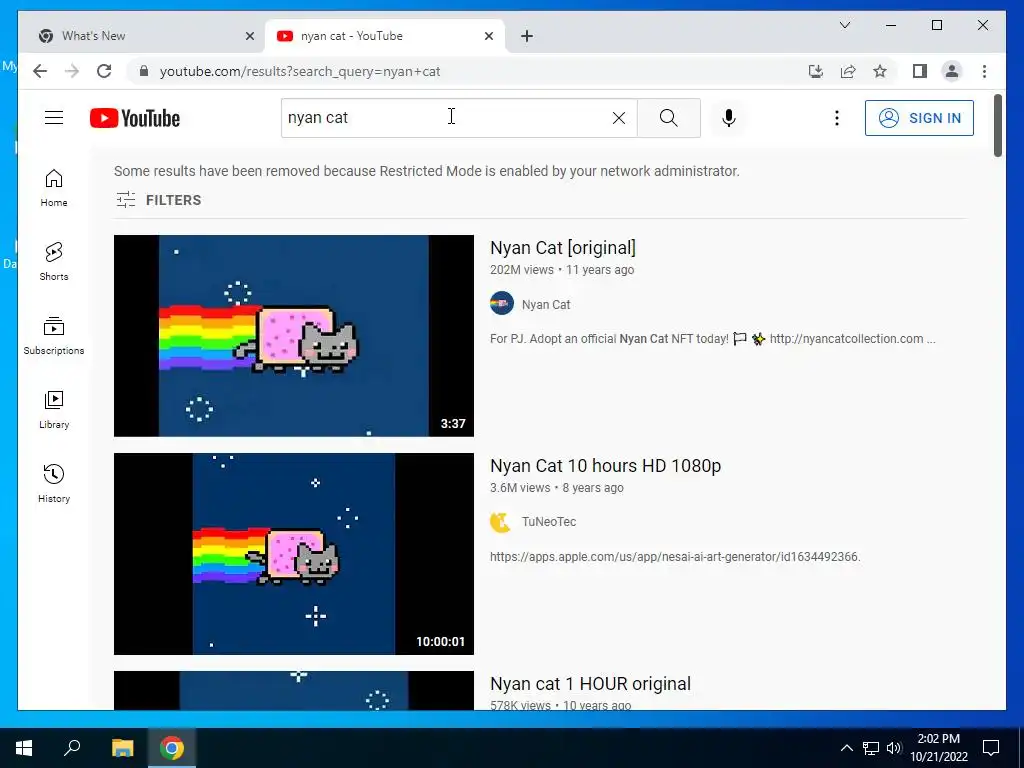The height and width of the screenshot is (768, 1024).
Task: Show hidden system tray icons
Action: pyautogui.click(x=846, y=748)
